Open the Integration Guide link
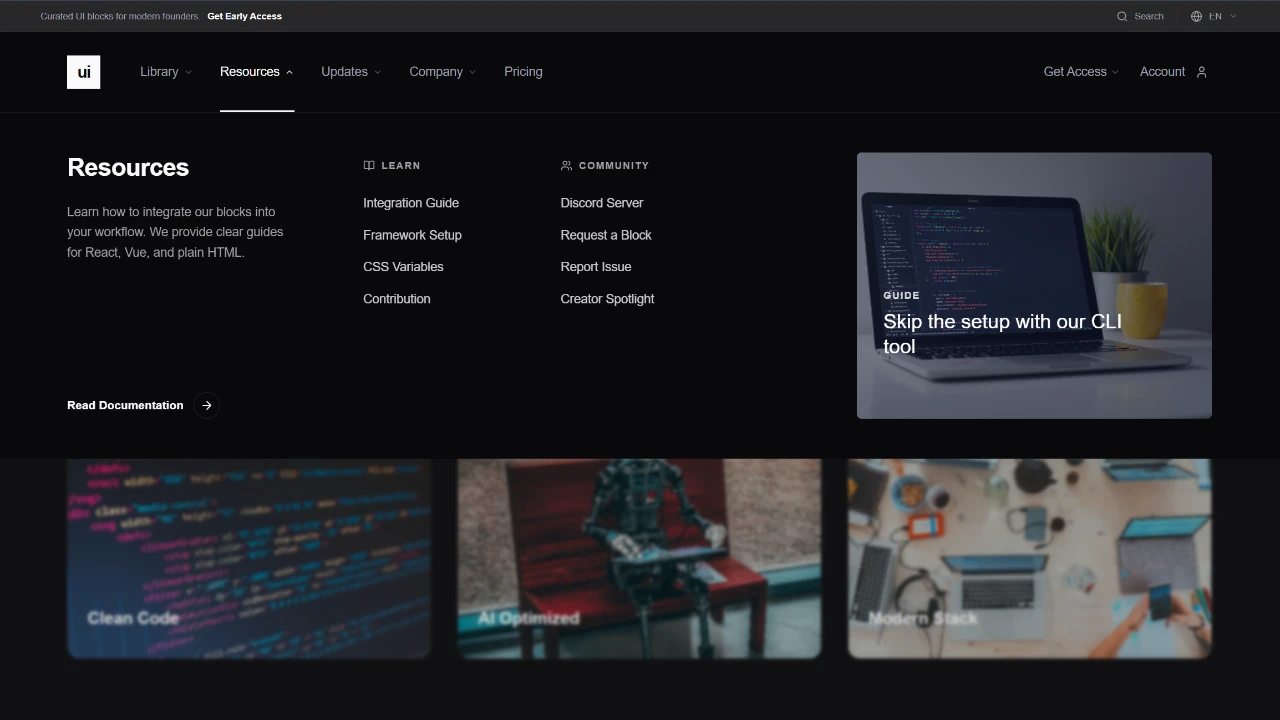The width and height of the screenshot is (1280, 720). [x=411, y=203]
